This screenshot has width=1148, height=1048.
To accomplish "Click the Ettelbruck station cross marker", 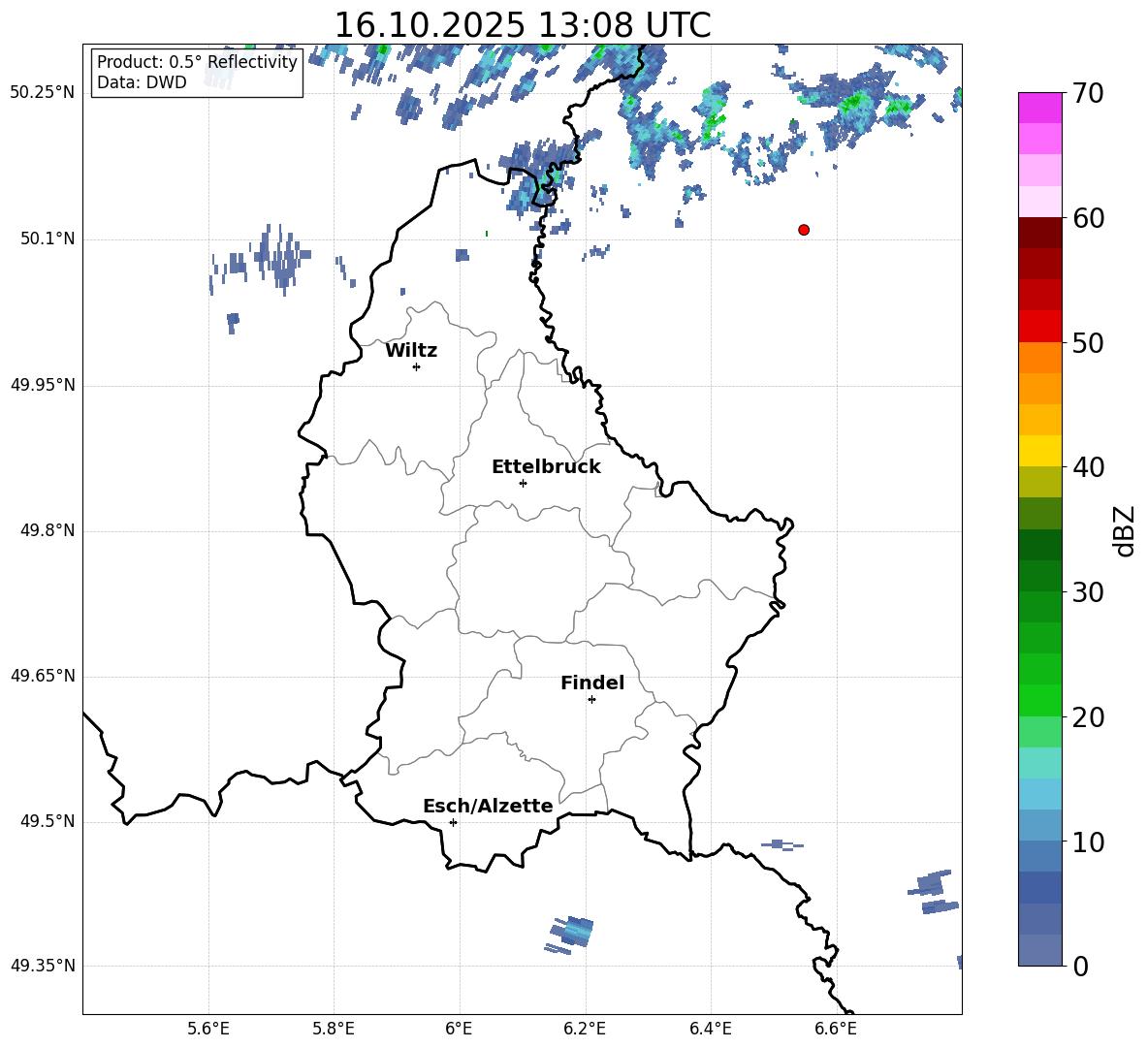I will click(x=523, y=483).
